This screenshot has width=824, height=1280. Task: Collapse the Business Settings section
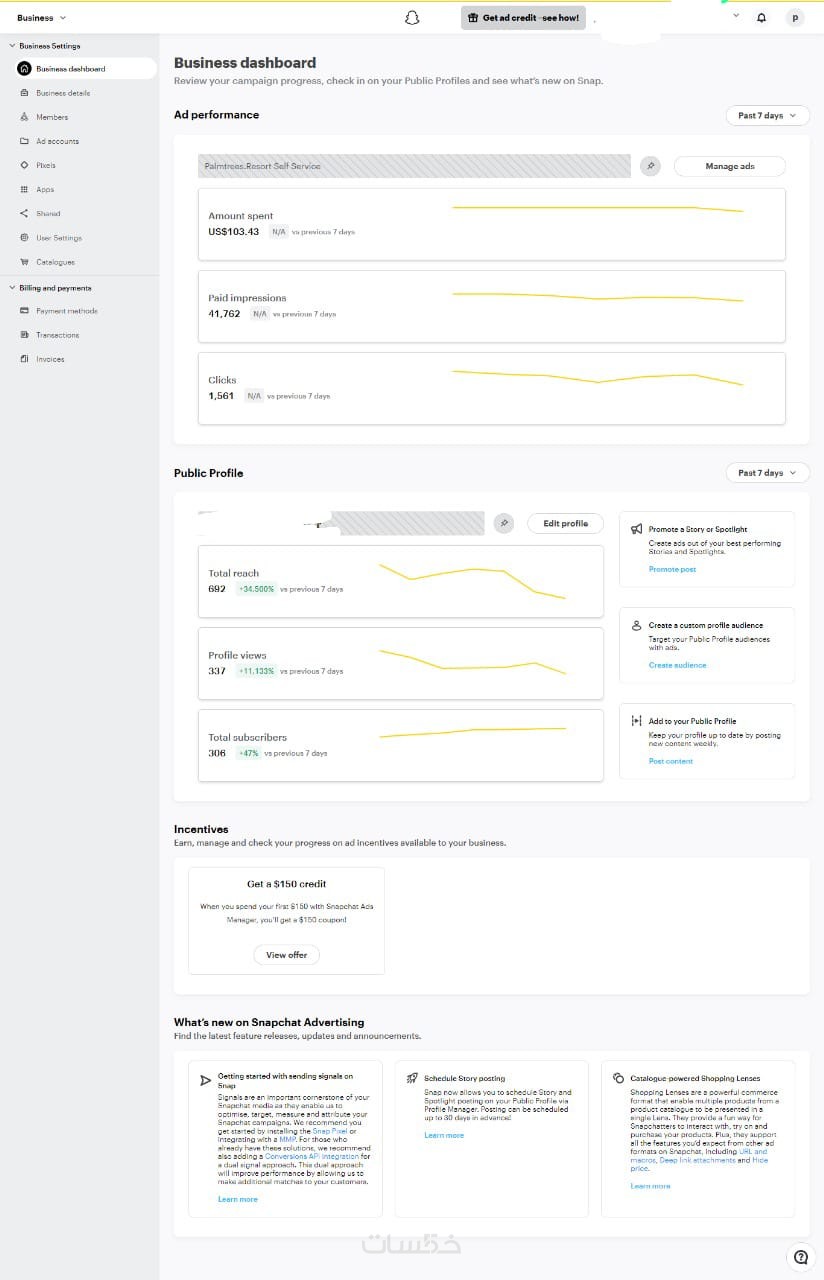(12, 46)
